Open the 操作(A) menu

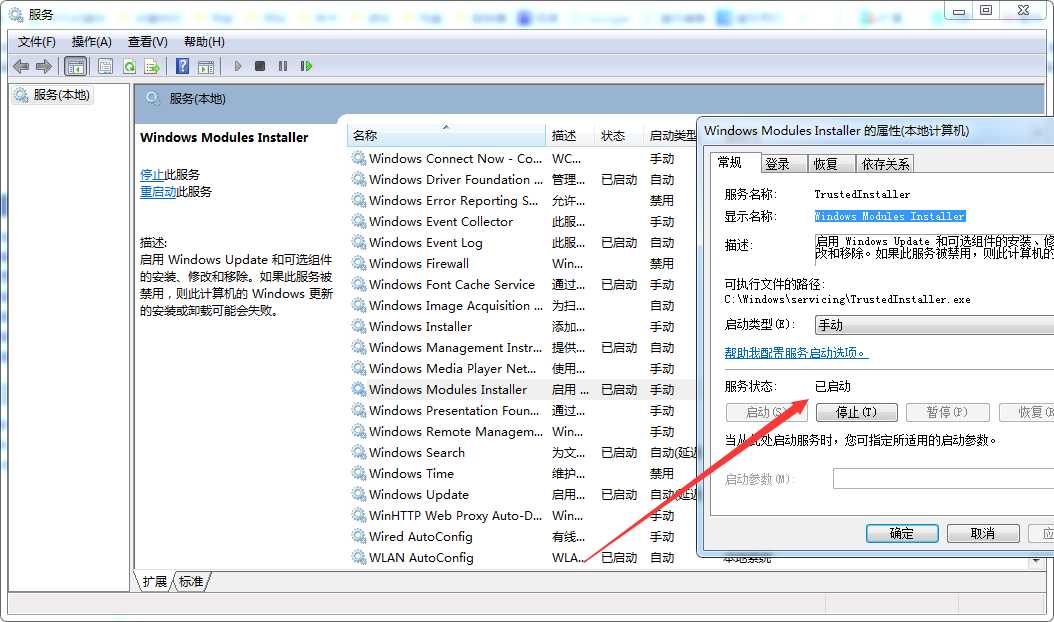click(91, 42)
